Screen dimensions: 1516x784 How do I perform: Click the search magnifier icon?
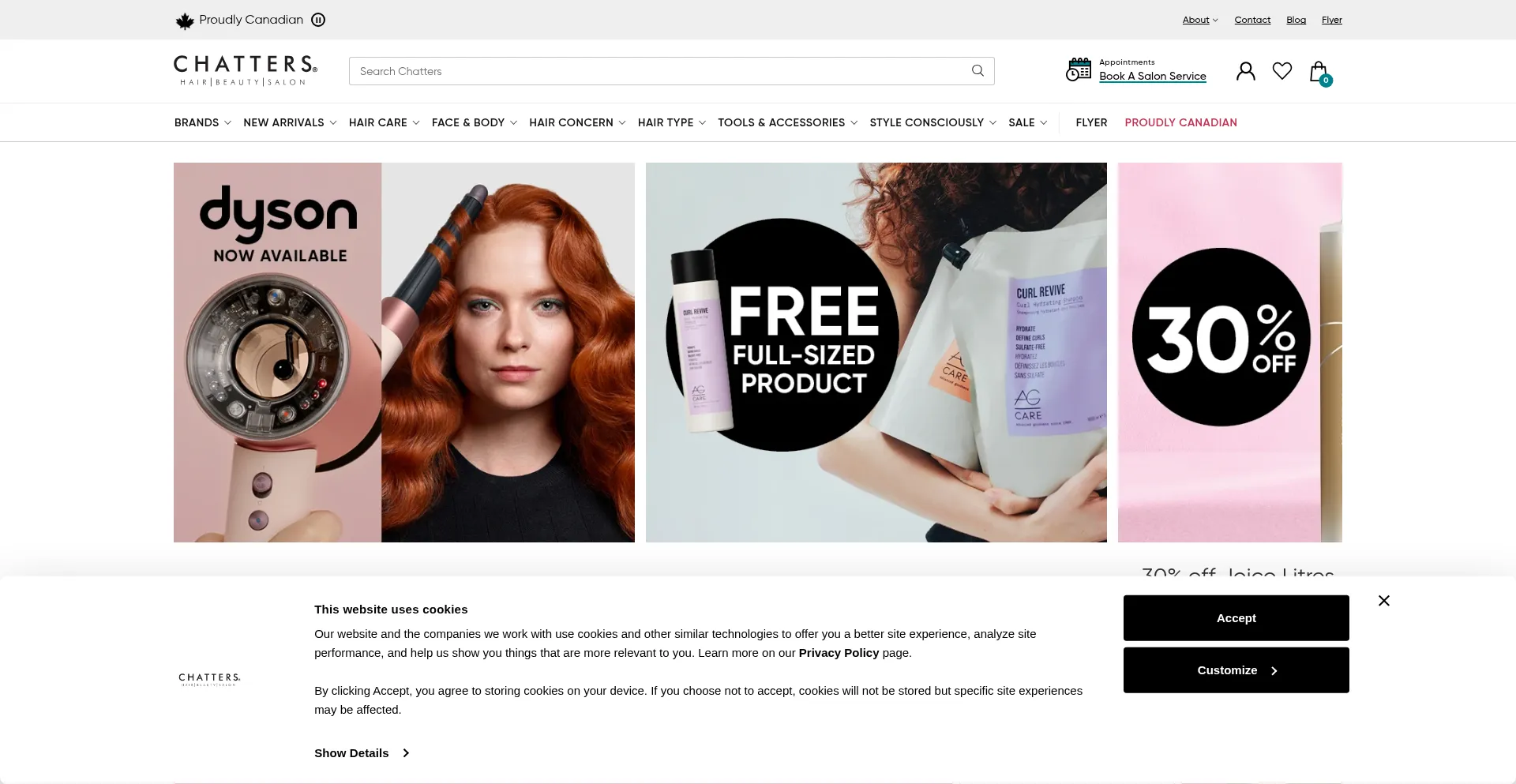(x=978, y=71)
